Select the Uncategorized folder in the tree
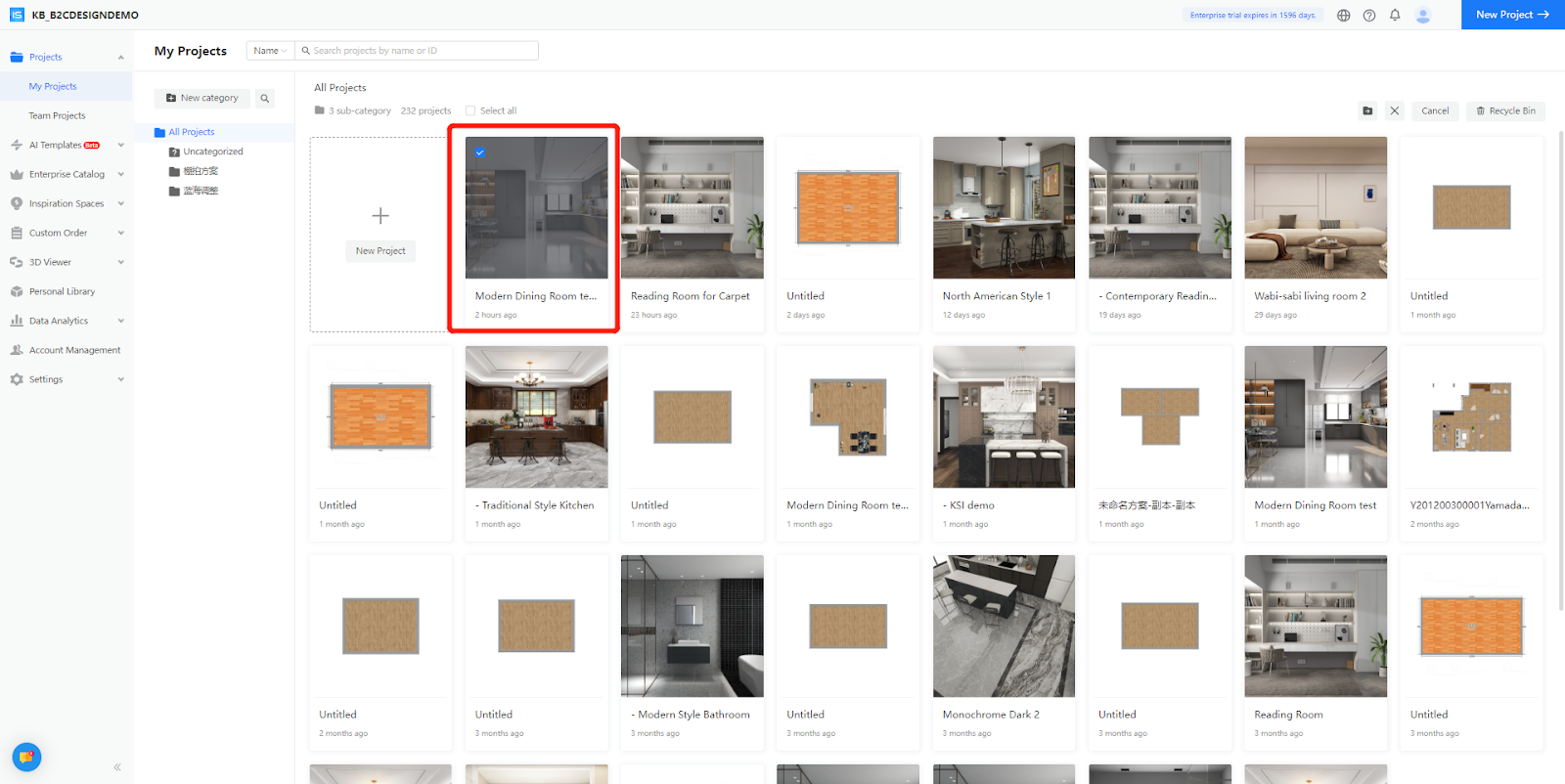This screenshot has width=1565, height=784. [212, 152]
